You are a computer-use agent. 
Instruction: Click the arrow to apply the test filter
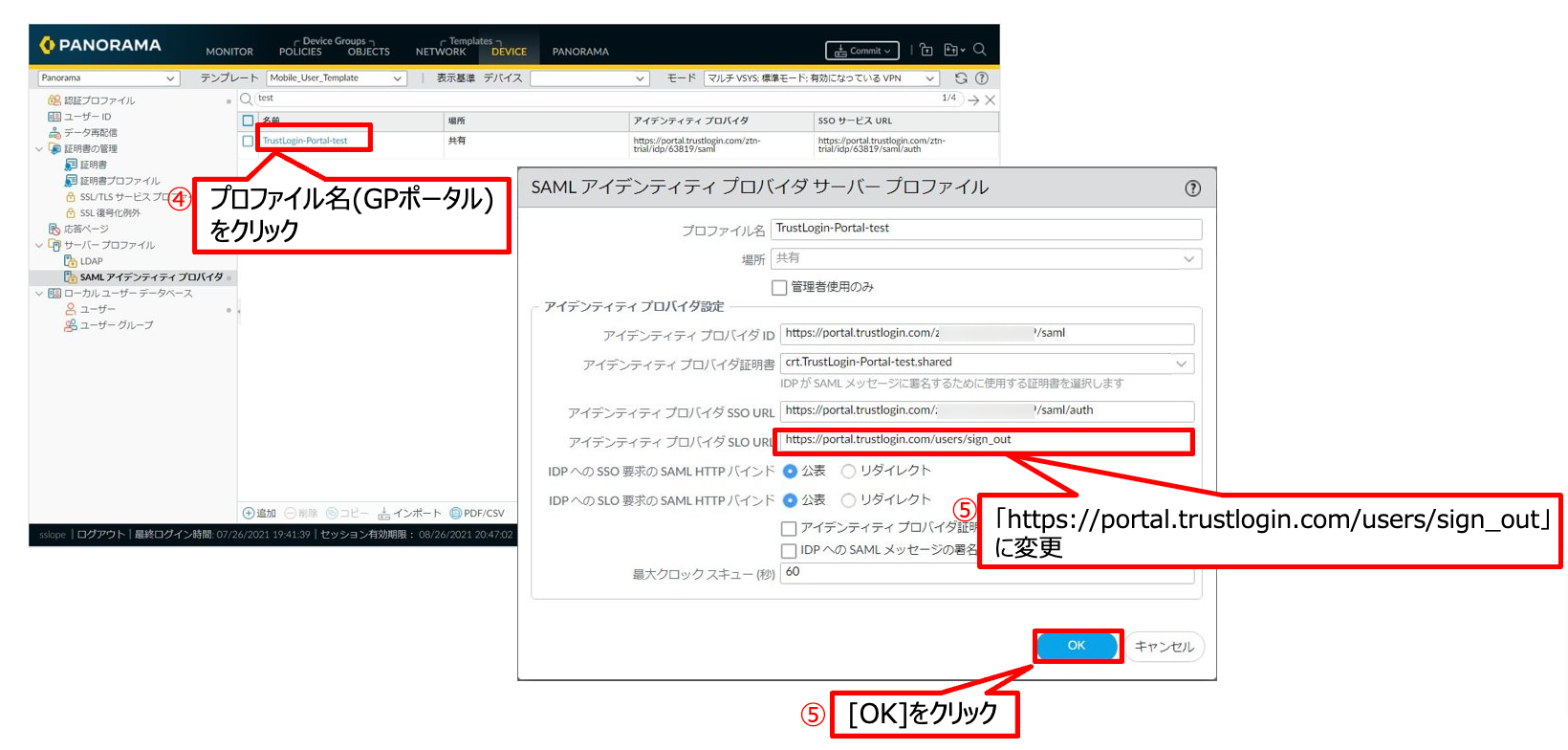(x=973, y=99)
